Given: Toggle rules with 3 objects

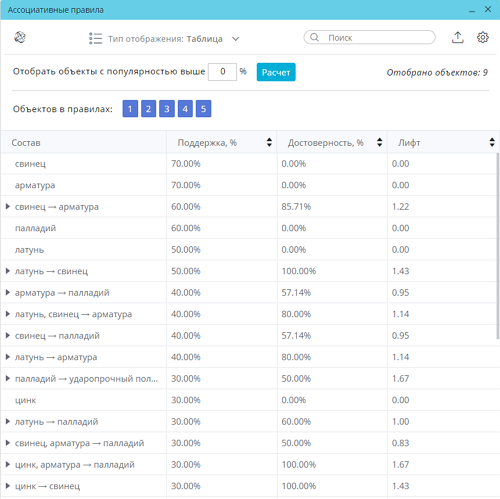Looking at the screenshot, I should click(x=167, y=109).
